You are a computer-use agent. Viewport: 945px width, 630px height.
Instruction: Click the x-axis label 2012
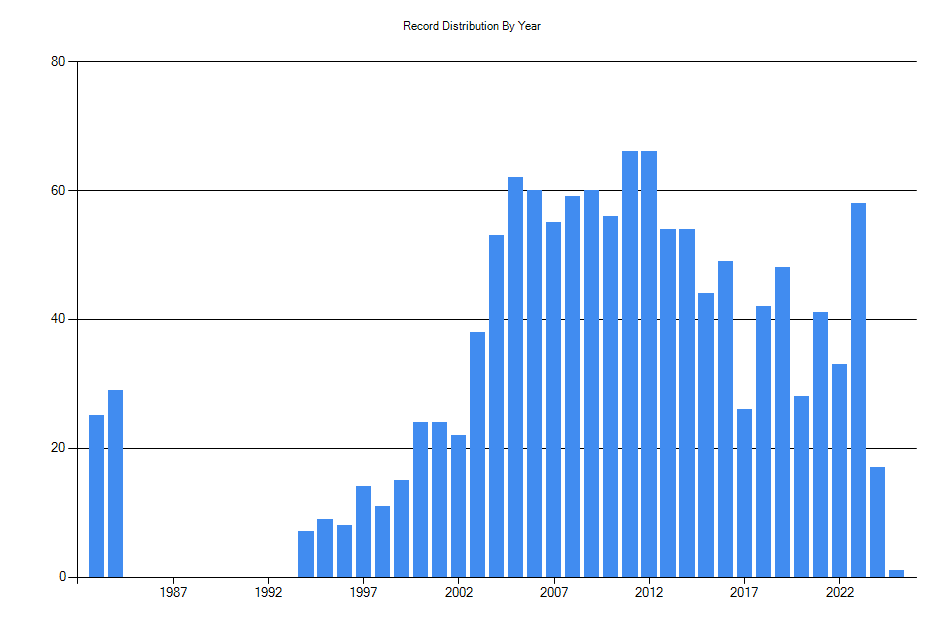(649, 593)
